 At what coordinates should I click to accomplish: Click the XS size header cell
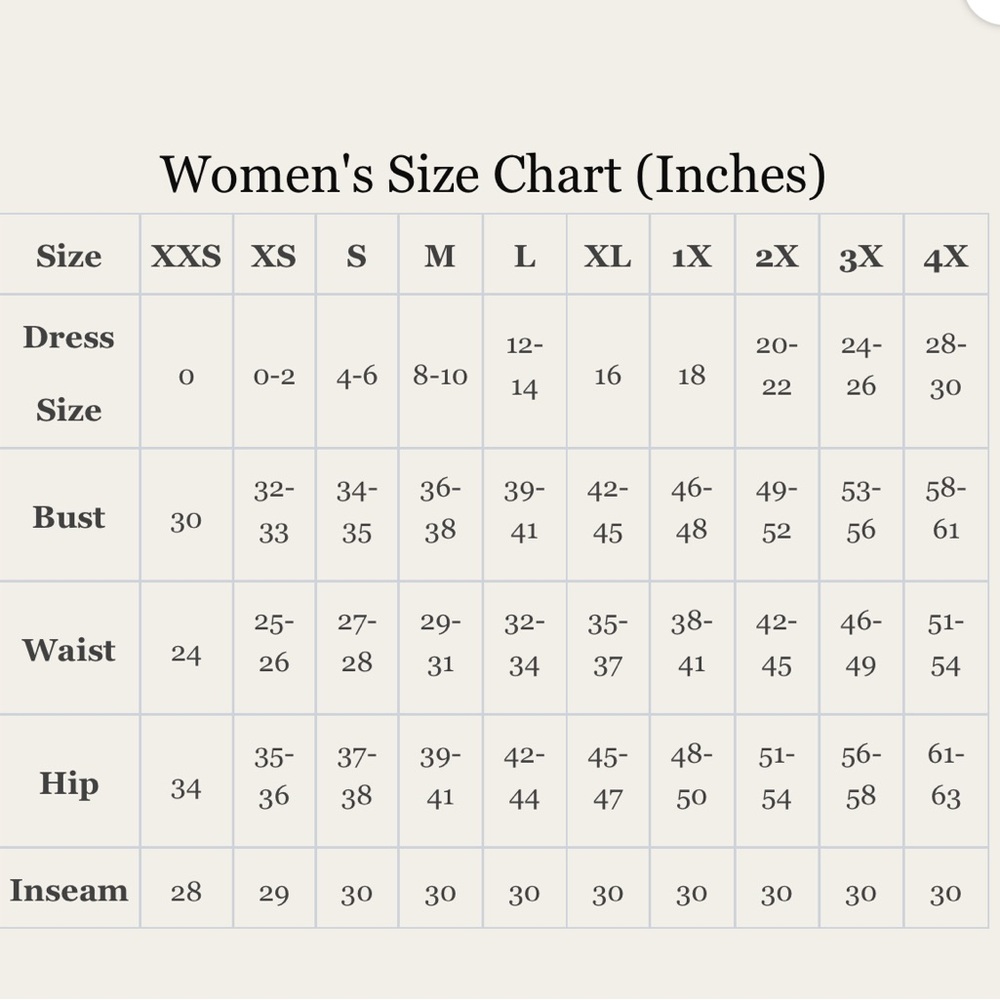[x=274, y=254]
